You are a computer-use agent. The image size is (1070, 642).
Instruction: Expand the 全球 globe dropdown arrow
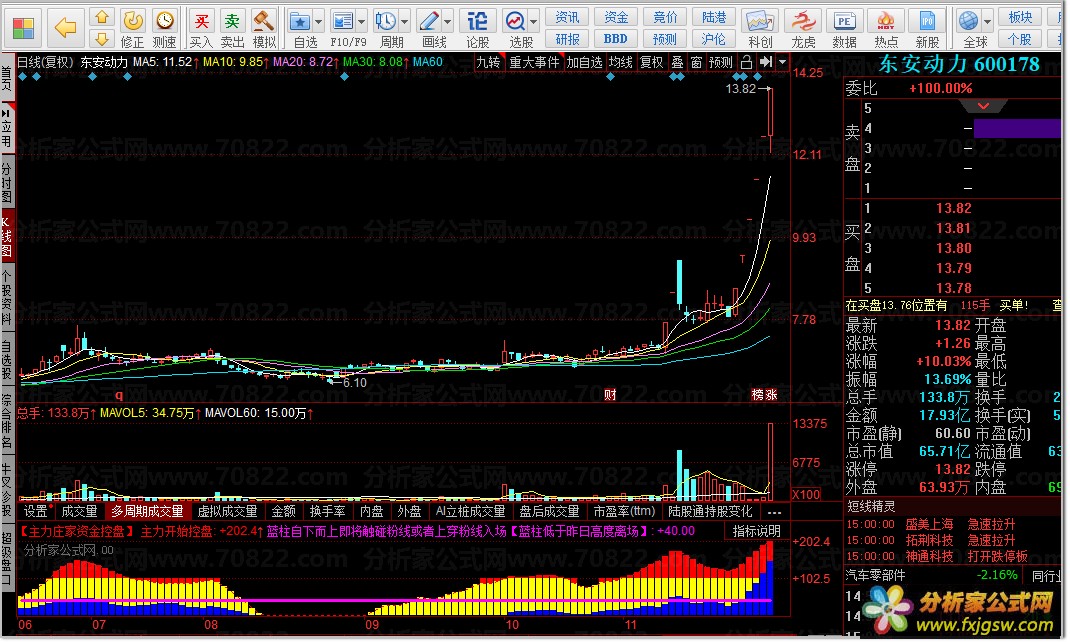pyautogui.click(x=987, y=22)
